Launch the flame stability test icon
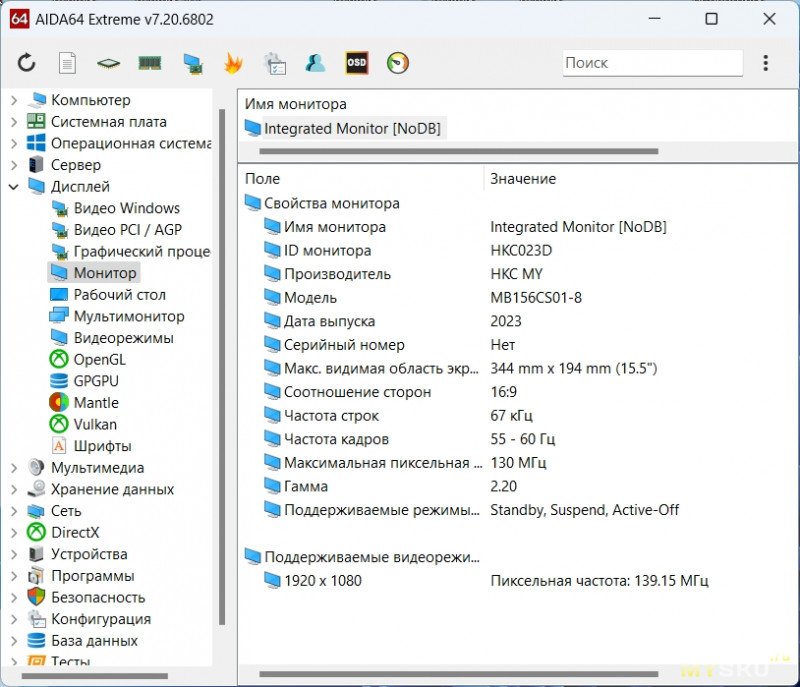The image size is (800, 687). pos(233,63)
